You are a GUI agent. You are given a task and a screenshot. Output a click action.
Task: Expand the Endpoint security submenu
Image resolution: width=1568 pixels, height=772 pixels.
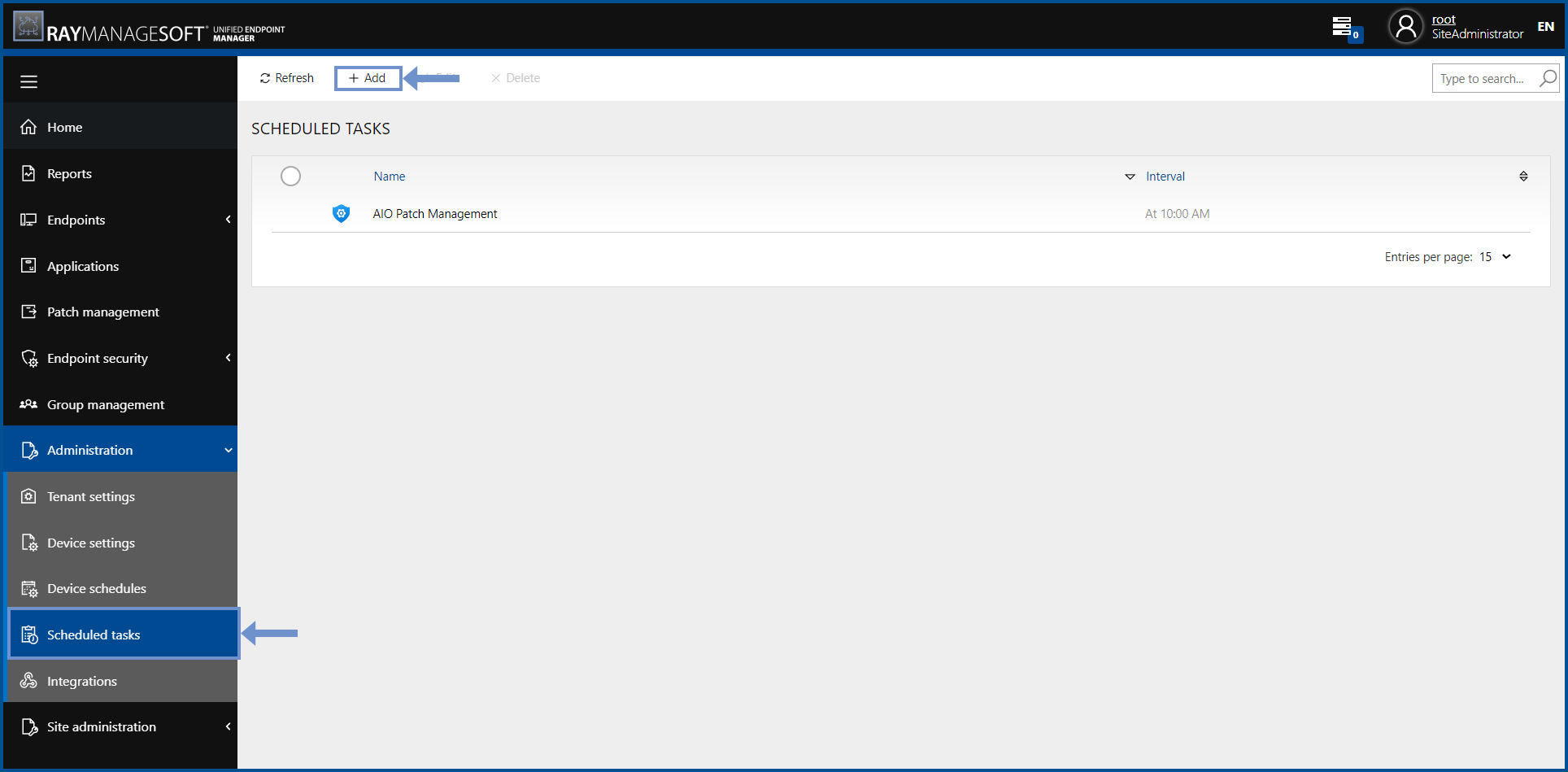coord(227,358)
